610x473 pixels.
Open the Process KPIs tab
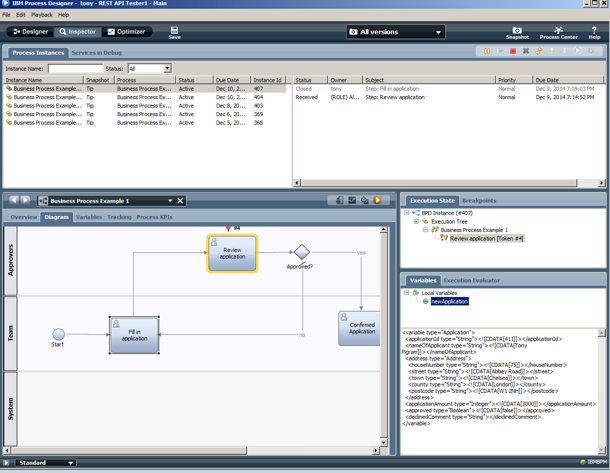pyautogui.click(x=154, y=217)
